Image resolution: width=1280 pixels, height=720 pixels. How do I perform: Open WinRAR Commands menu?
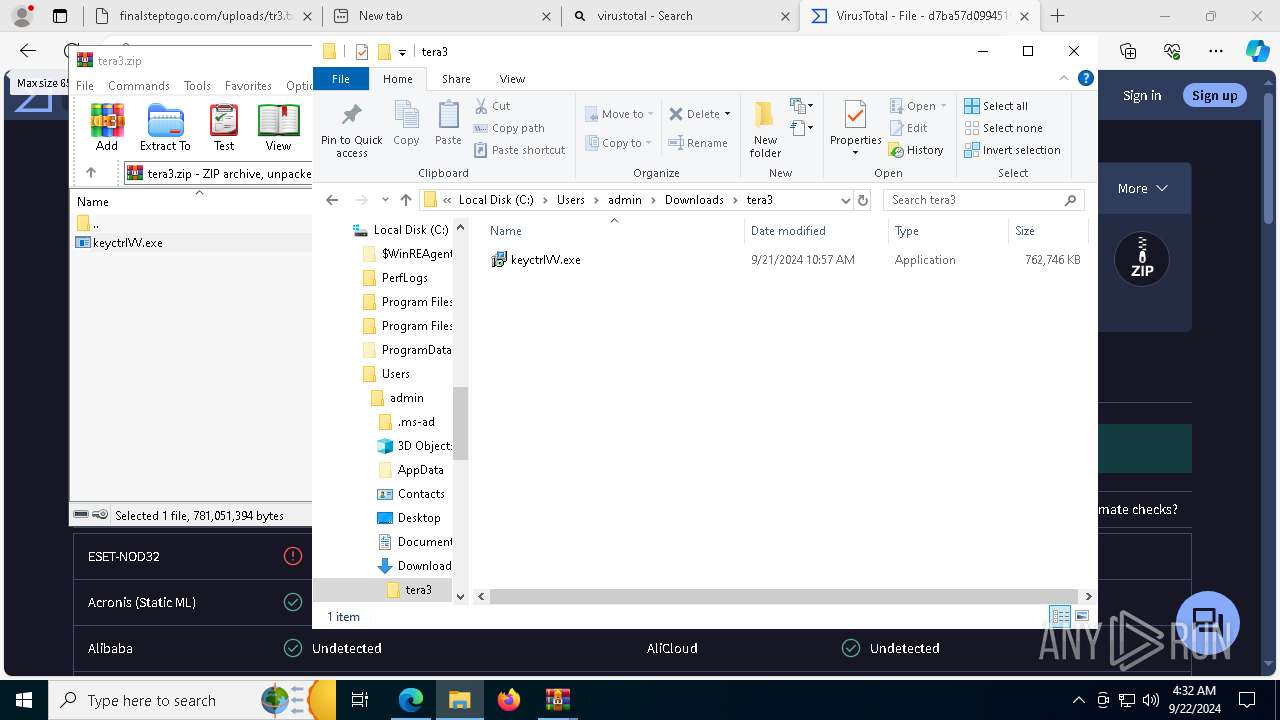point(139,86)
